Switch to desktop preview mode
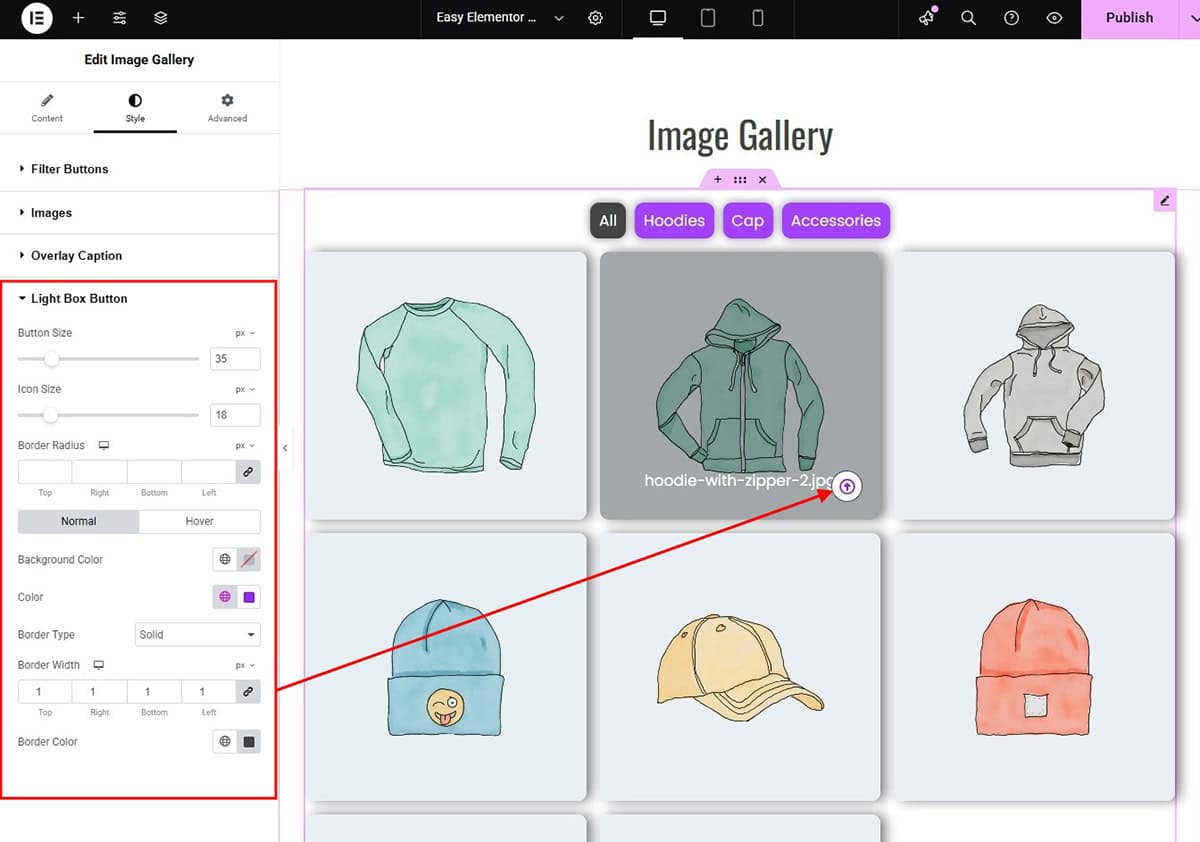1200x842 pixels. point(658,18)
